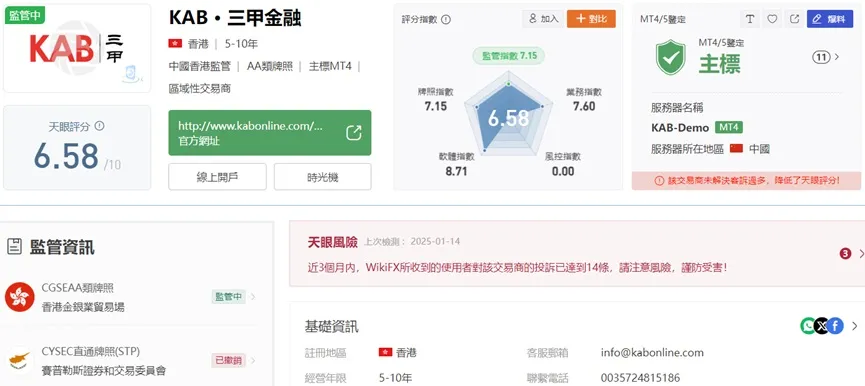Click the info@kabonline.com email
Image resolution: width=865 pixels, height=386 pixels.
tap(652, 352)
